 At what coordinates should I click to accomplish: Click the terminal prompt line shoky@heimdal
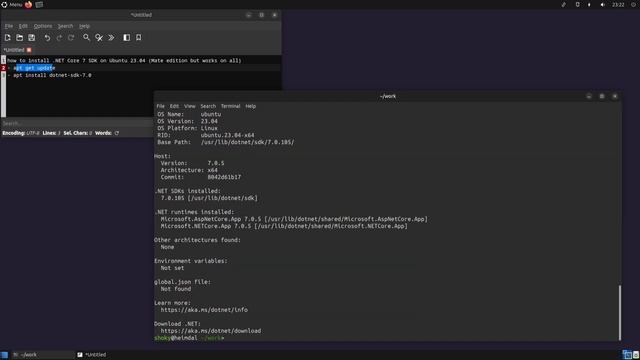coord(189,338)
